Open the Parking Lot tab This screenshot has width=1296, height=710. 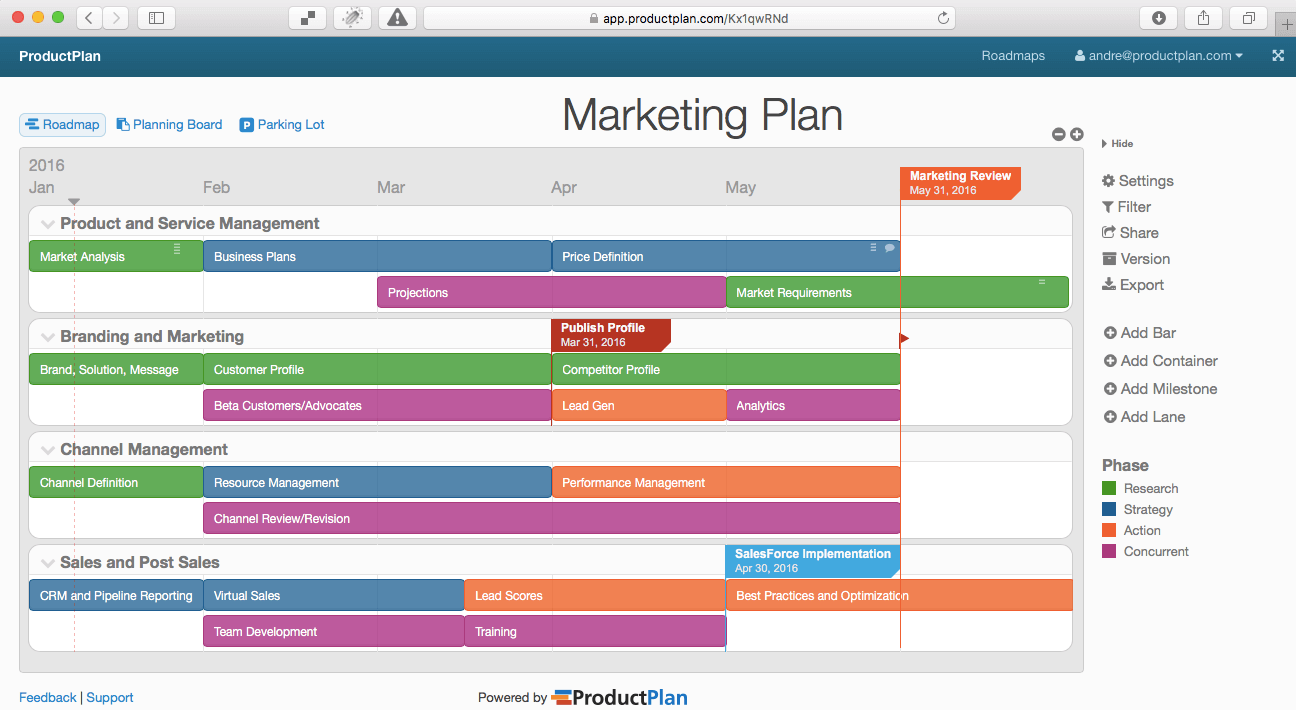(x=282, y=125)
